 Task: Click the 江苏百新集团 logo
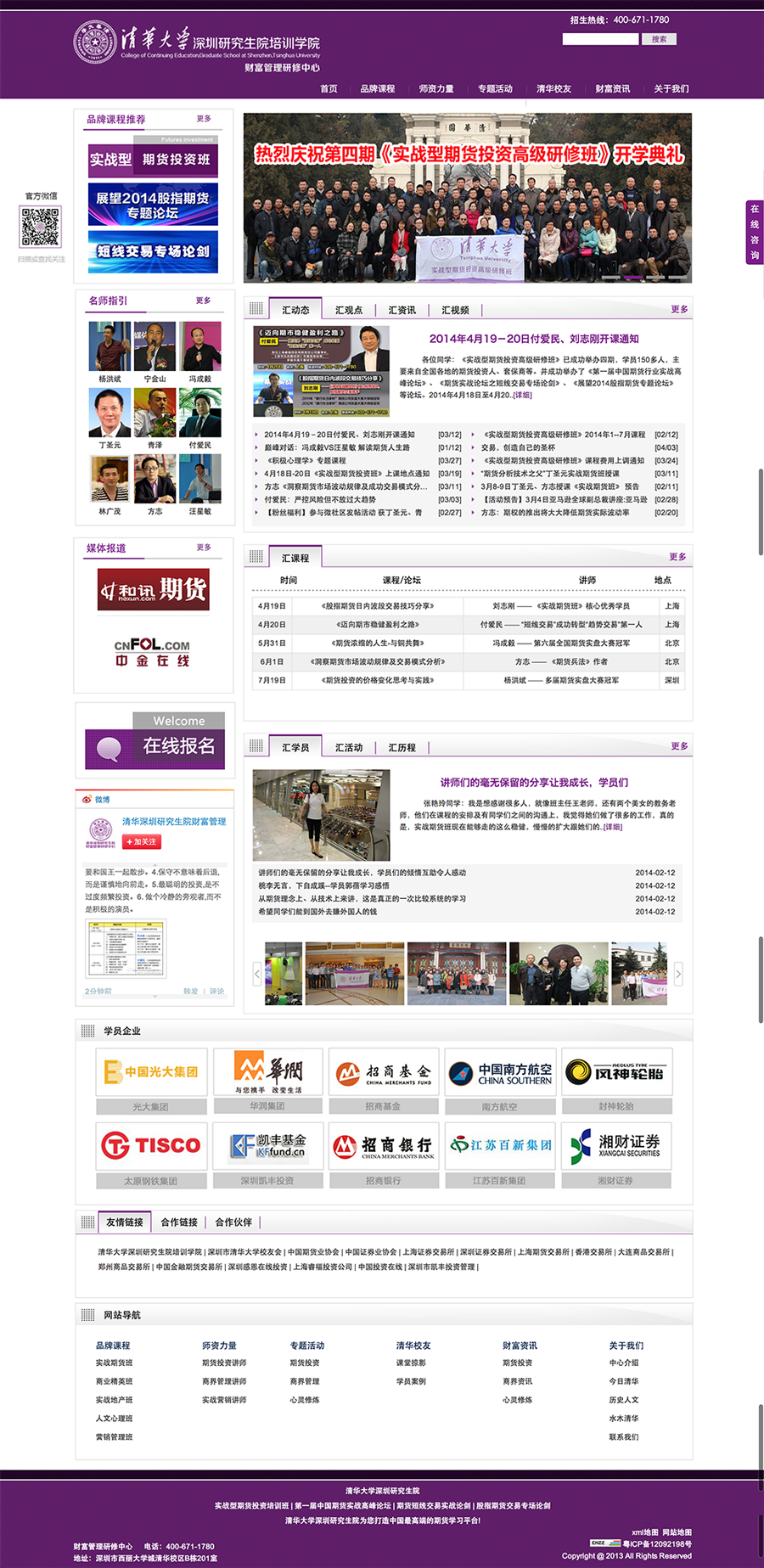(500, 1145)
